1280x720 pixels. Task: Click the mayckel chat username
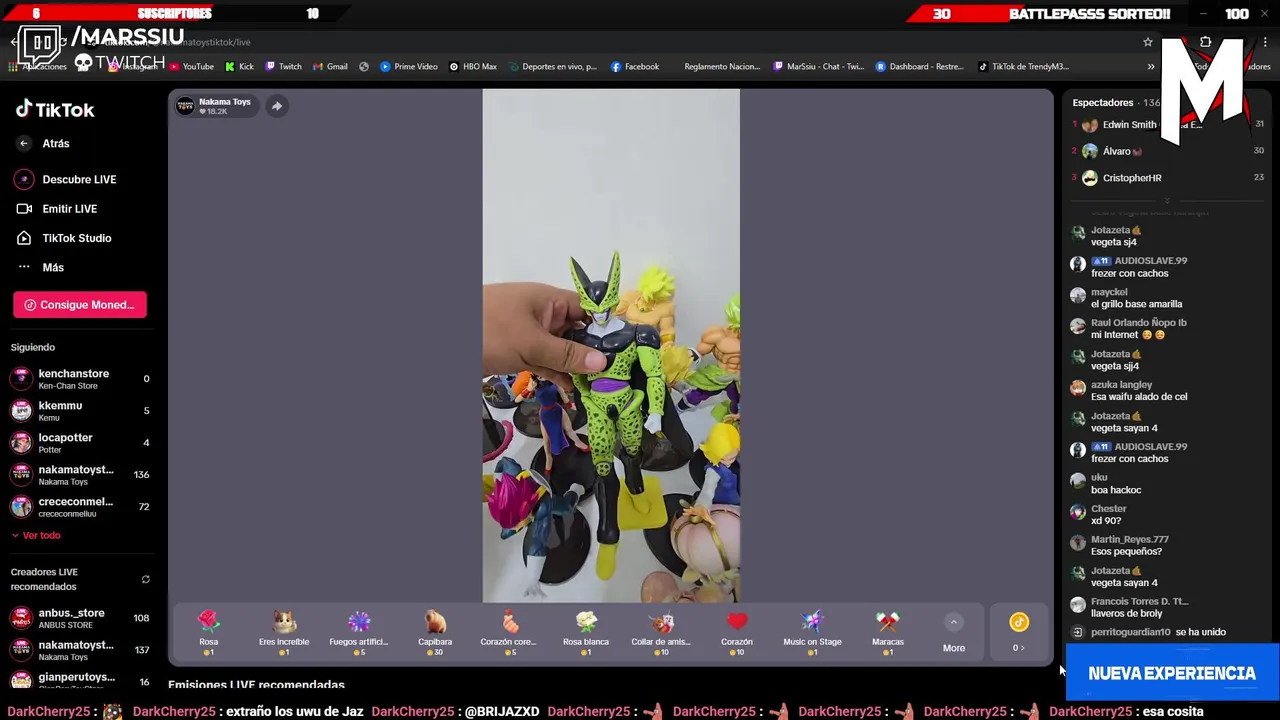coord(1109,292)
